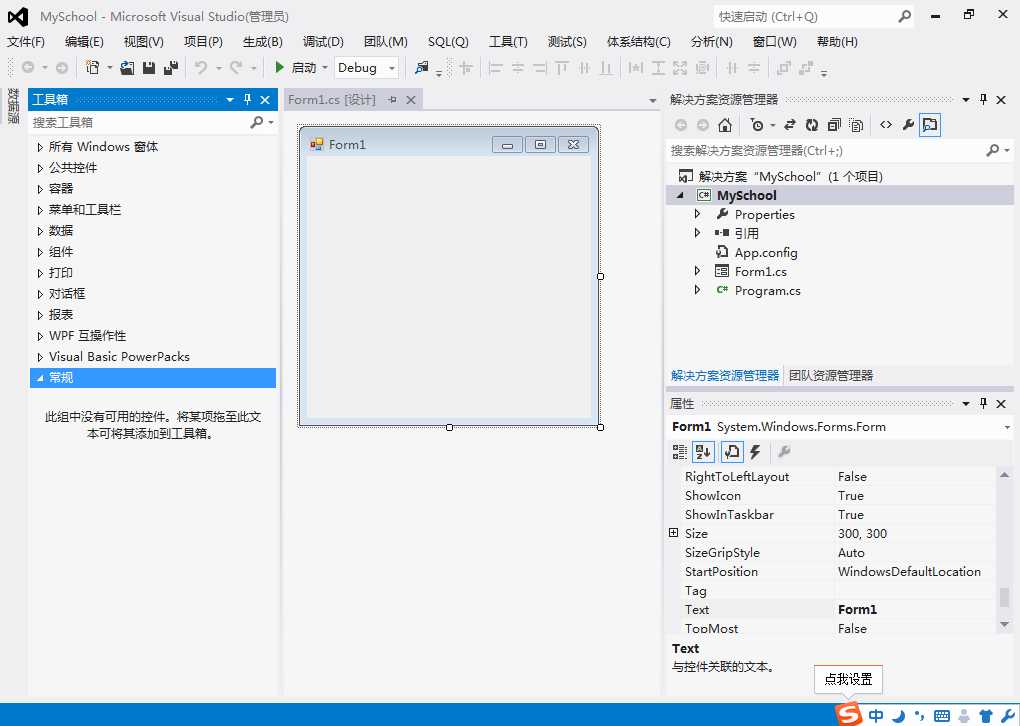Screen dimensions: 1020x726
Task: Click the Show All Files icon
Action: coord(857,125)
